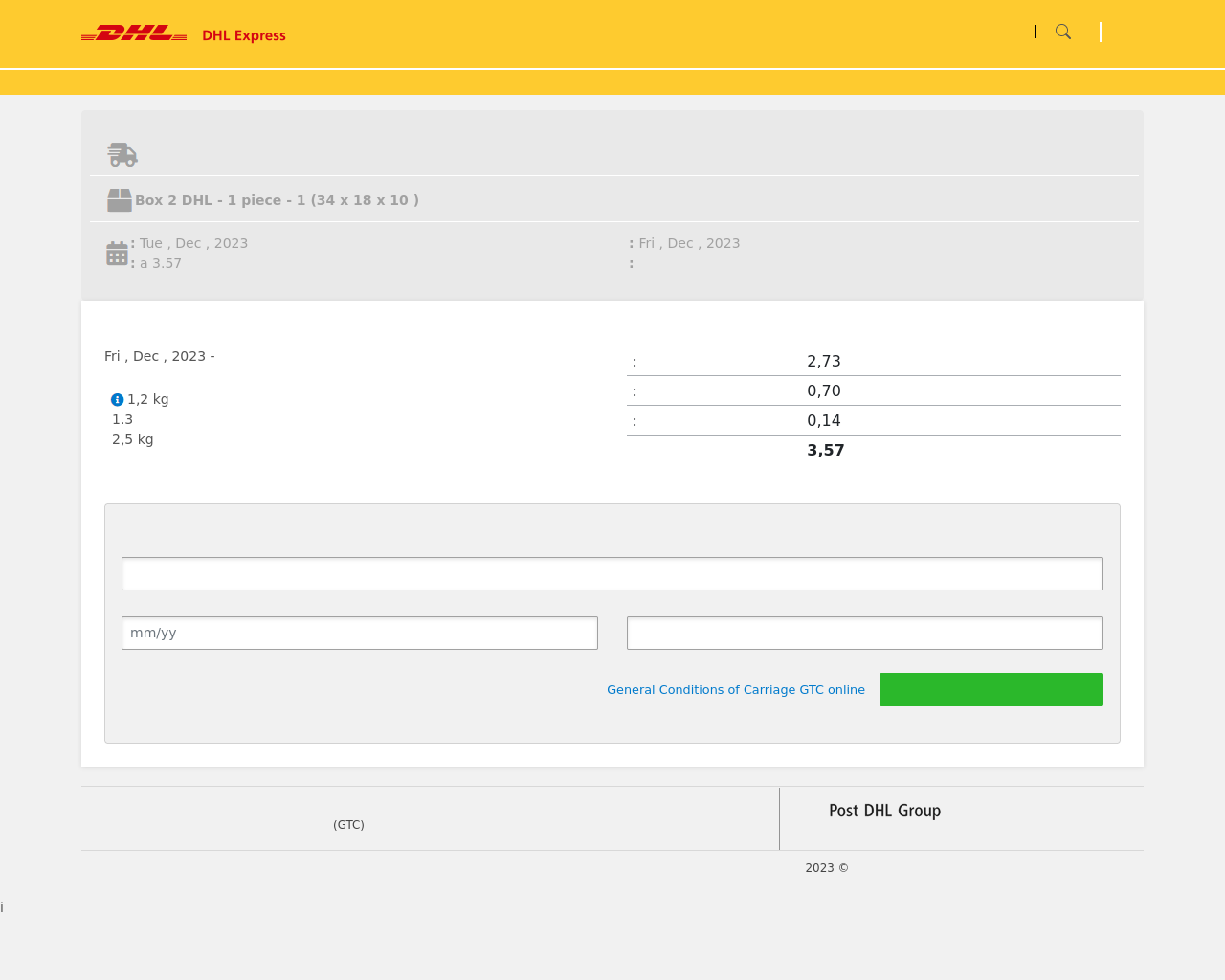Click the Tue, Dec, 2023 date text
This screenshot has width=1225, height=980.
click(x=193, y=243)
